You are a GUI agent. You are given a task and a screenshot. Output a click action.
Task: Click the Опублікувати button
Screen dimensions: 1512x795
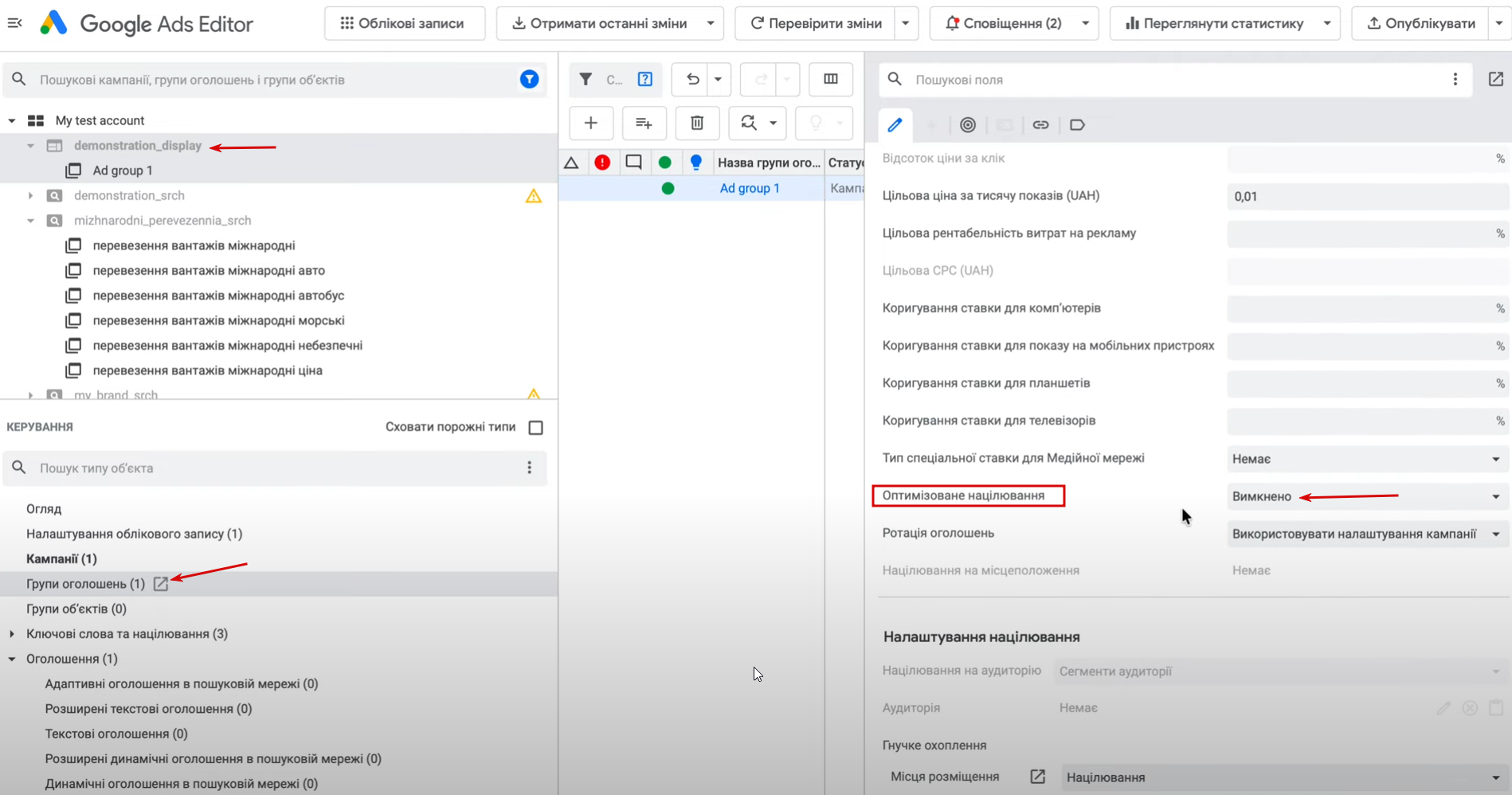pyautogui.click(x=1421, y=23)
